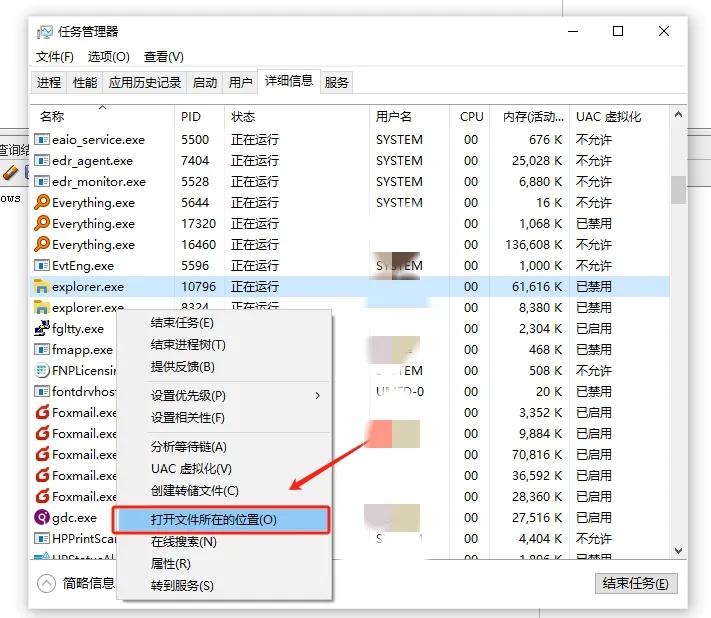Choose 属性(R) in context menu
The image size is (711, 618).
(224, 564)
